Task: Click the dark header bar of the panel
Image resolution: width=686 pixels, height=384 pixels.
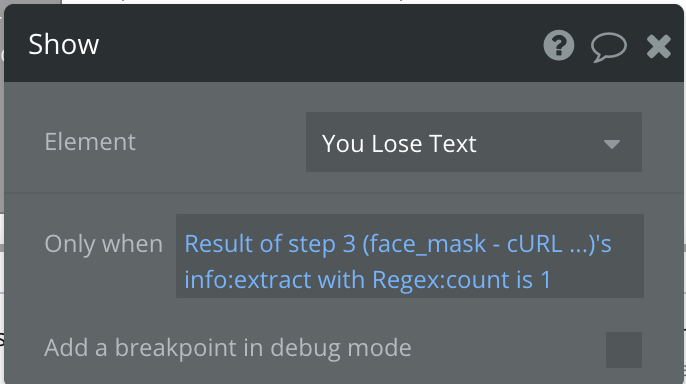Action: tap(306, 44)
